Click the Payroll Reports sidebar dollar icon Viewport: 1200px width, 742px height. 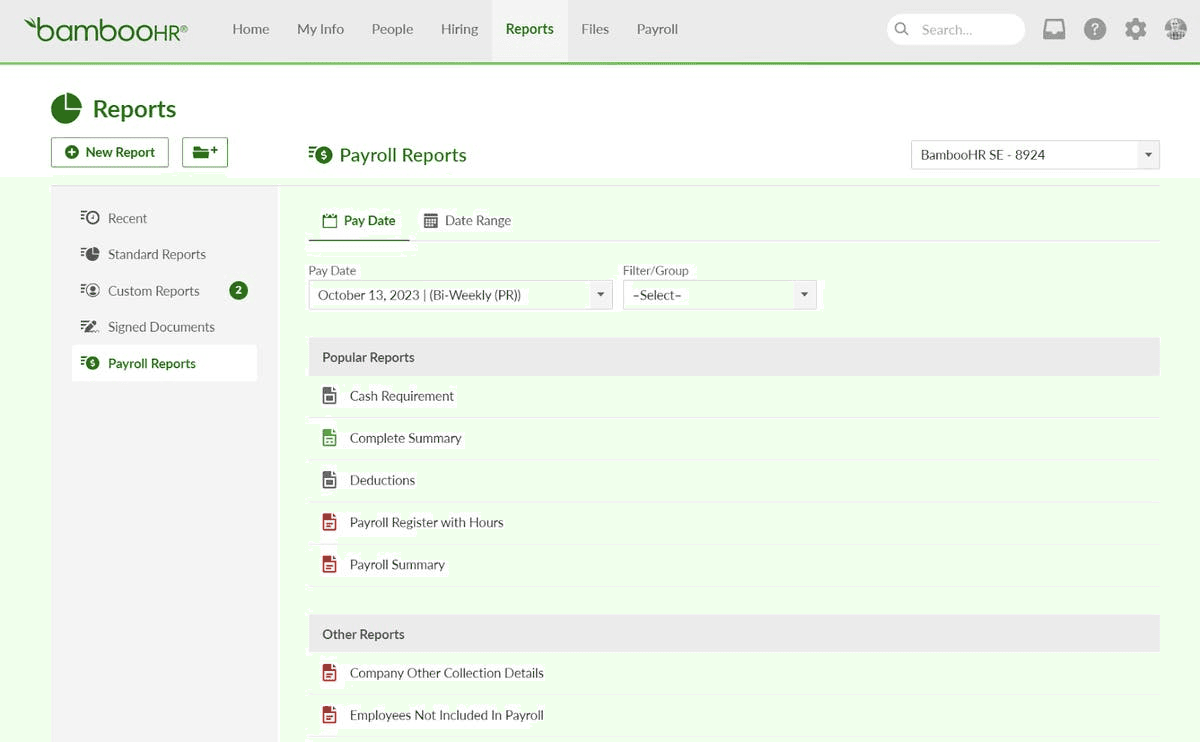tap(90, 363)
